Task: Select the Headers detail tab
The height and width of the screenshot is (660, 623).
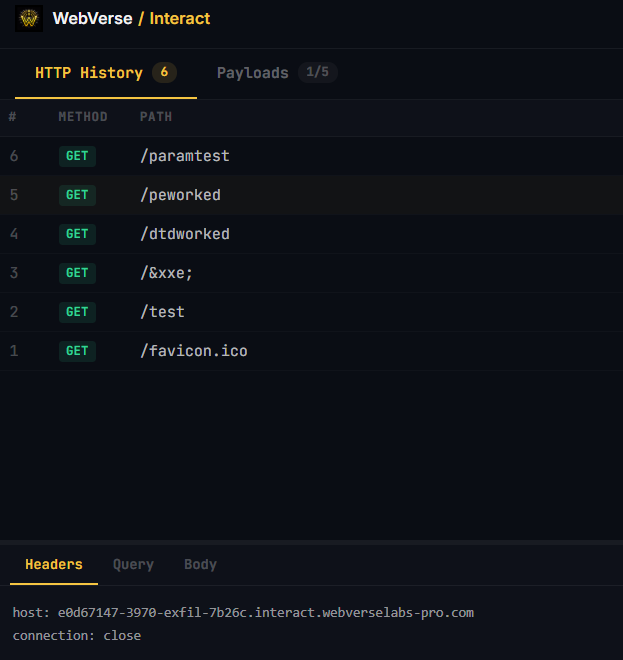Action: [x=54, y=564]
